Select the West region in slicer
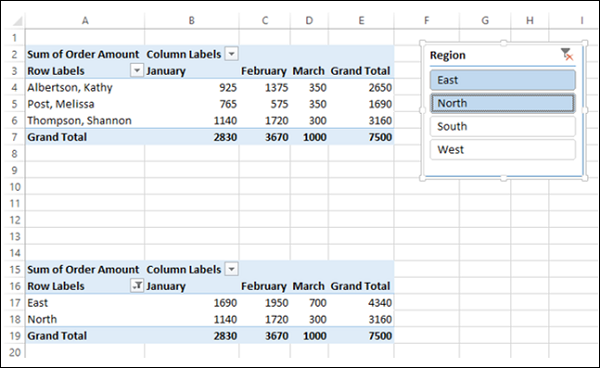This screenshot has height=368, width=600. tap(503, 150)
